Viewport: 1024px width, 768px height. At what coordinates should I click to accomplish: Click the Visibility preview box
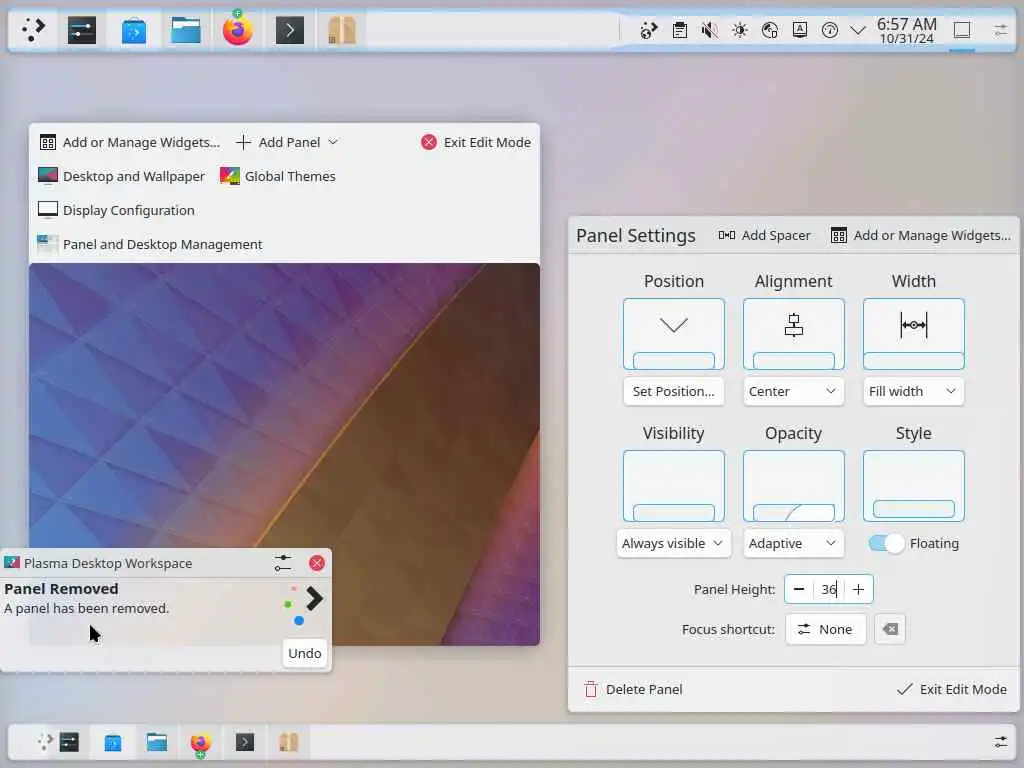[x=674, y=486]
